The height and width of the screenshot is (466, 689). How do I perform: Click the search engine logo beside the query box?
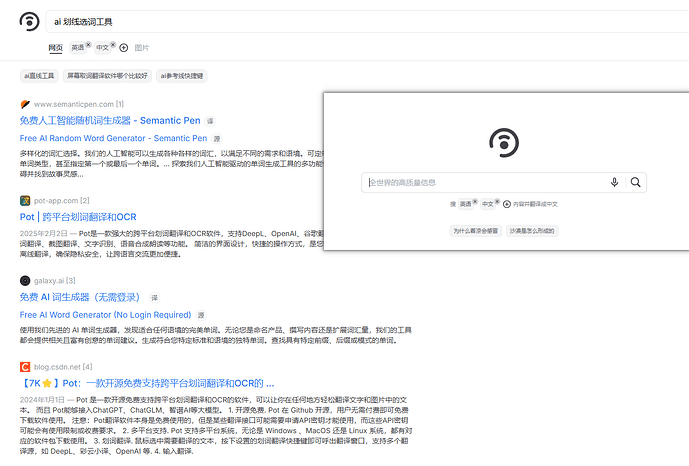(29, 21)
